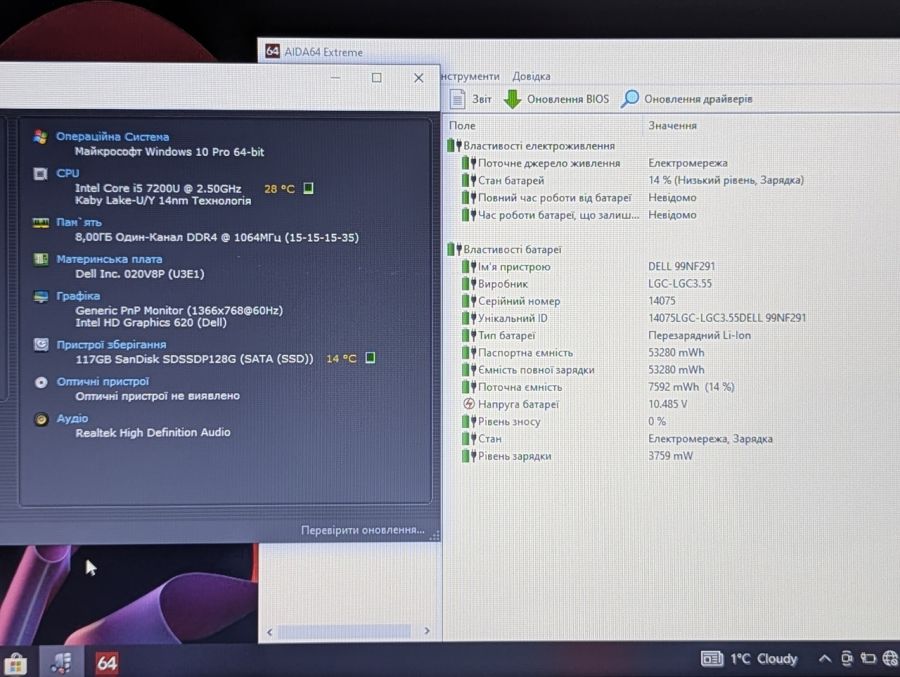Image resolution: width=900 pixels, height=677 pixels.
Task: Click the Оптичні пристрої disc icon
Action: point(41,382)
